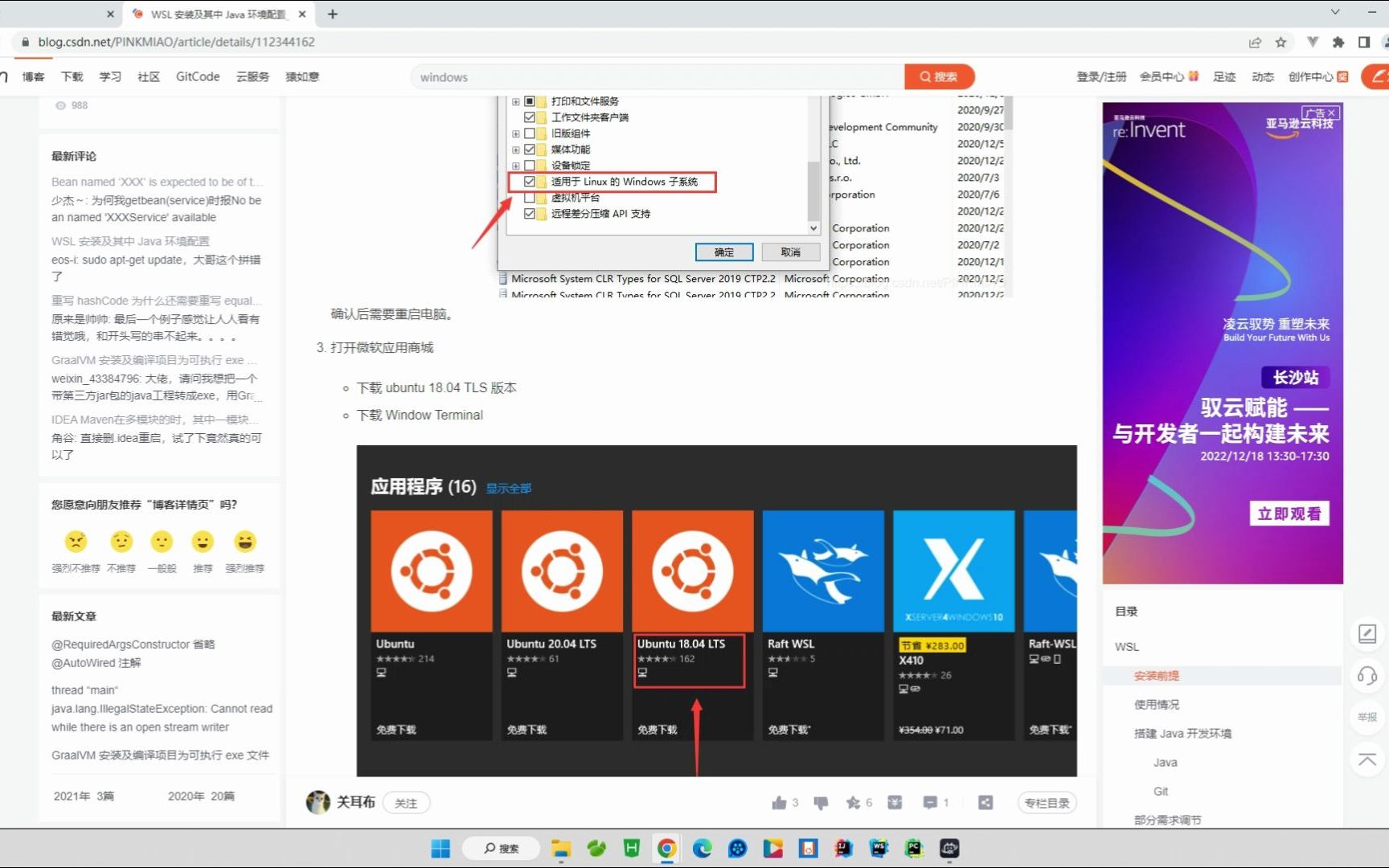Click the back-to-top arrow icon
This screenshot has width=1389, height=868.
1367,759
